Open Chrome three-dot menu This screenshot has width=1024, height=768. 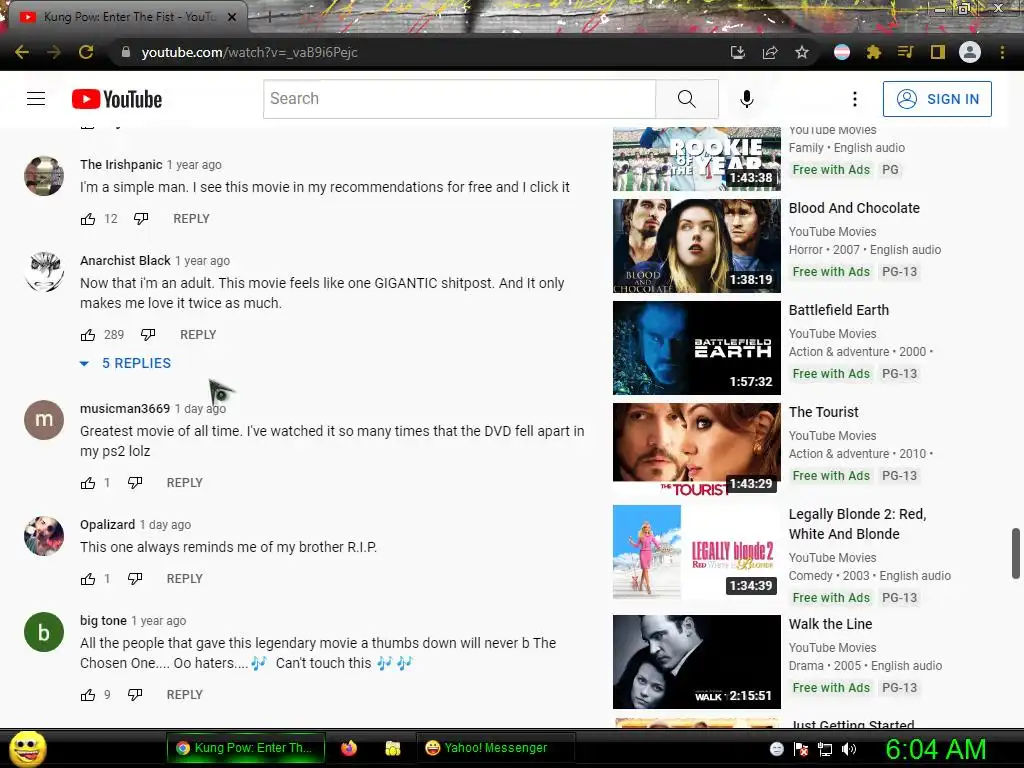(x=1002, y=52)
